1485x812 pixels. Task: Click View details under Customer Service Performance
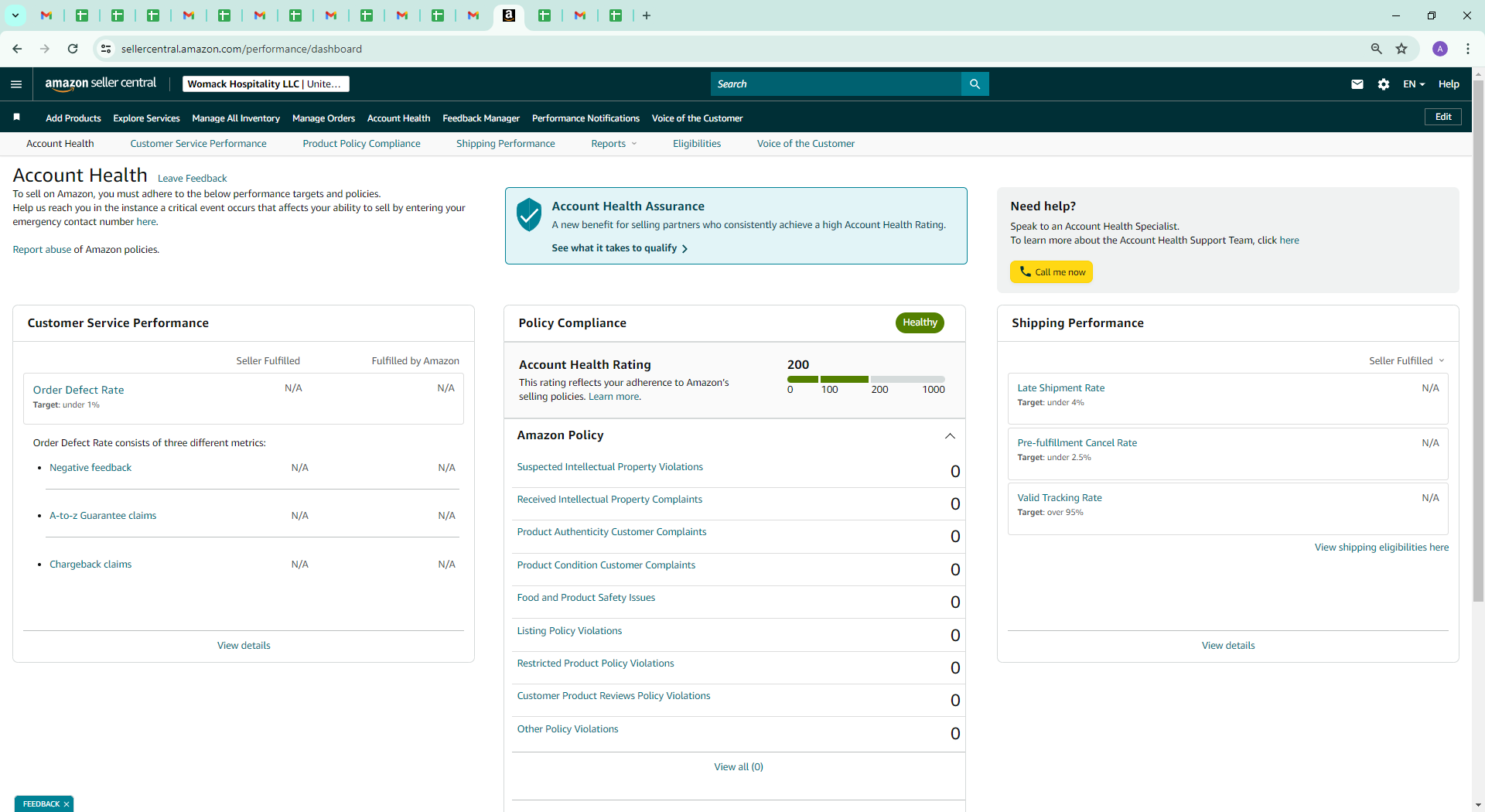pyautogui.click(x=244, y=646)
